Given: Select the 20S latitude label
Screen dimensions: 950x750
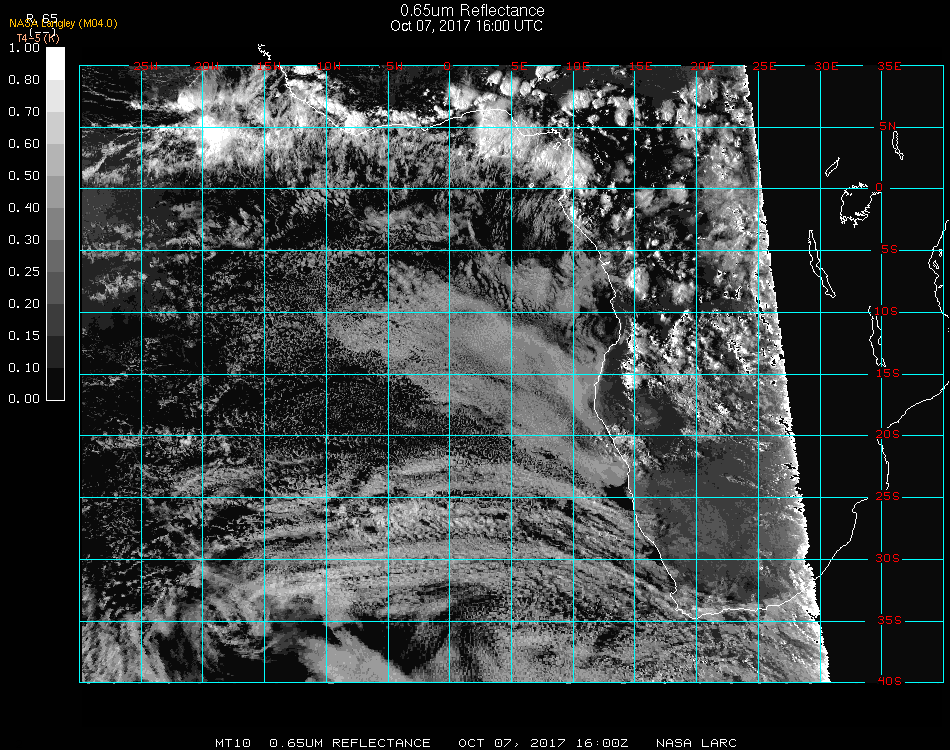Looking at the screenshot, I should click(888, 435).
